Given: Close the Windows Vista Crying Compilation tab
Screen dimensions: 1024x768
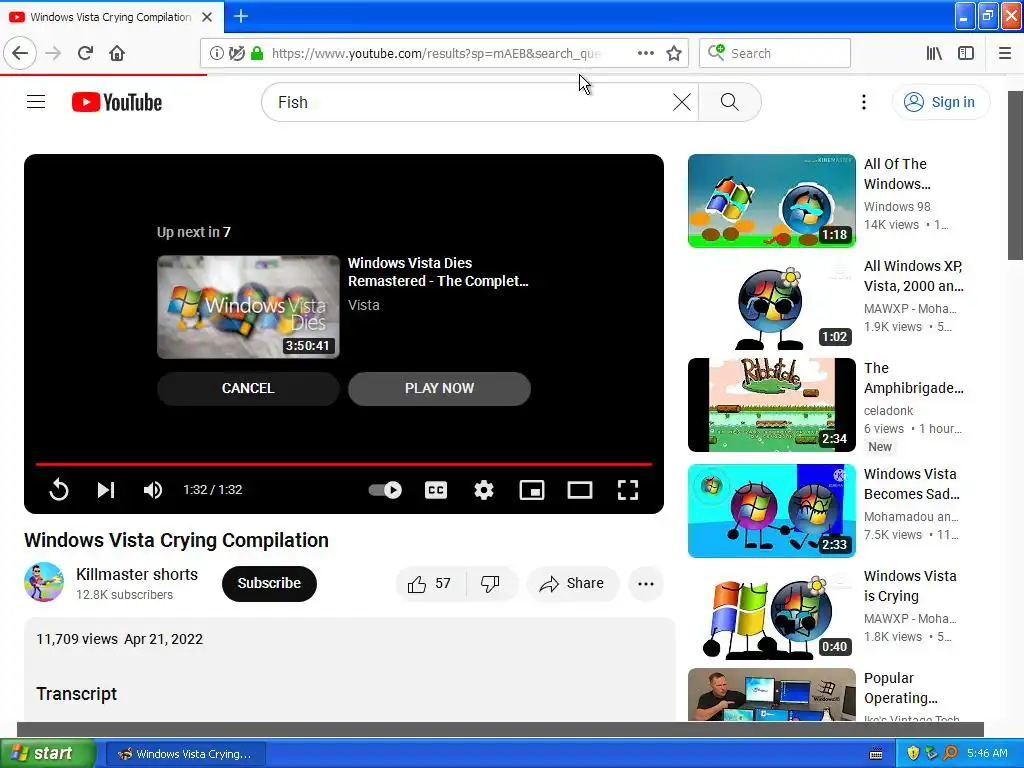Looking at the screenshot, I should point(207,17).
